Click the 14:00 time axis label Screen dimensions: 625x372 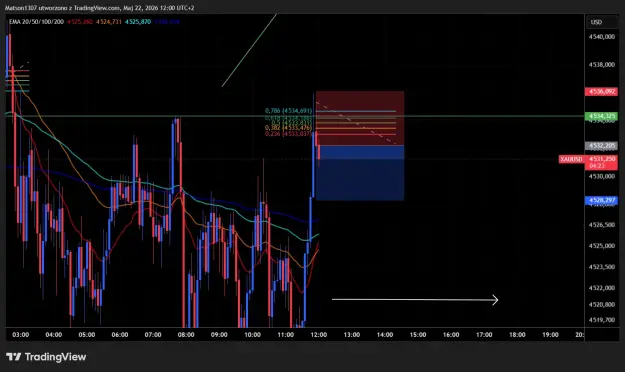tap(385, 335)
